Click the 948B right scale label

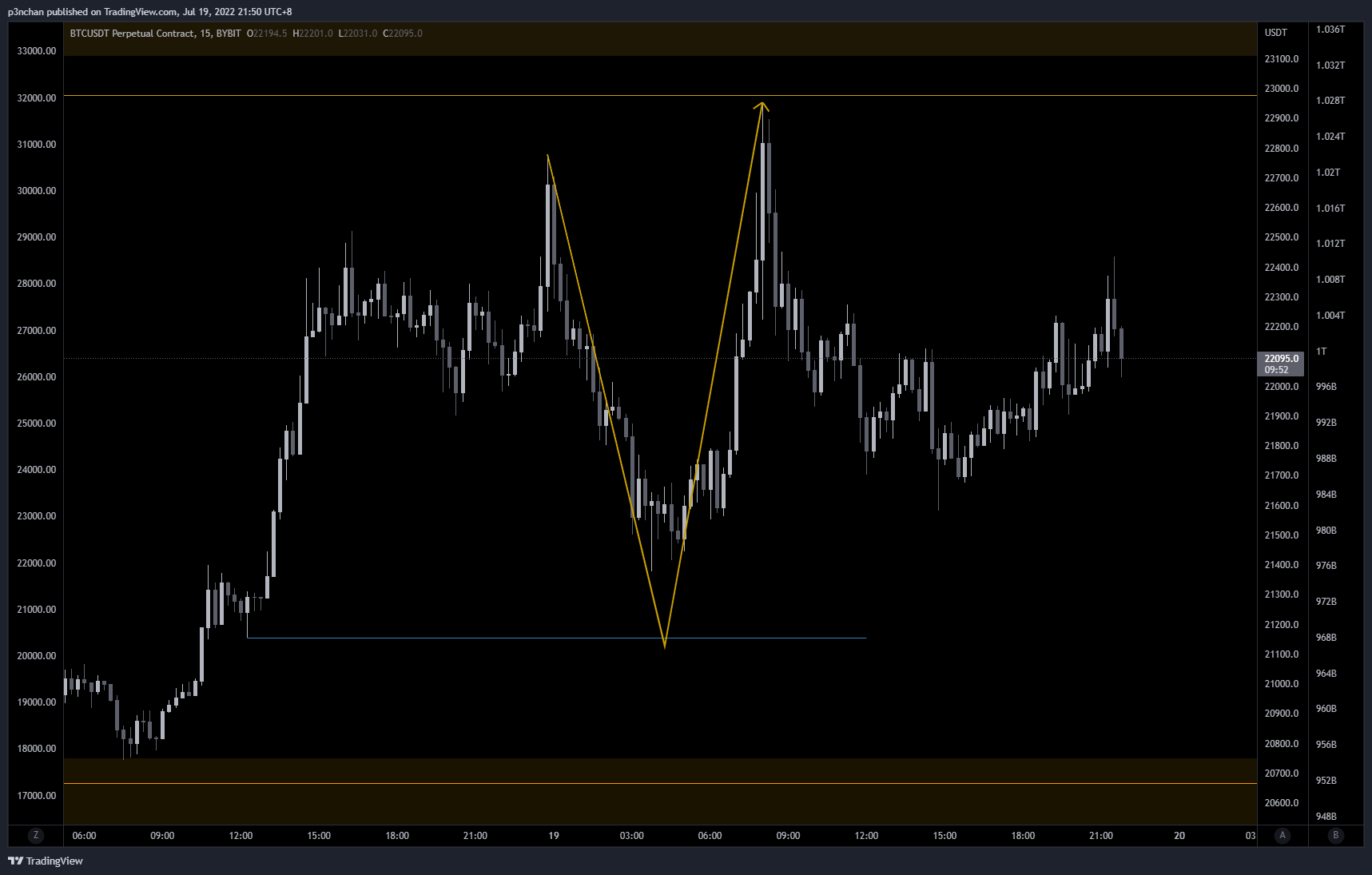point(1326,817)
